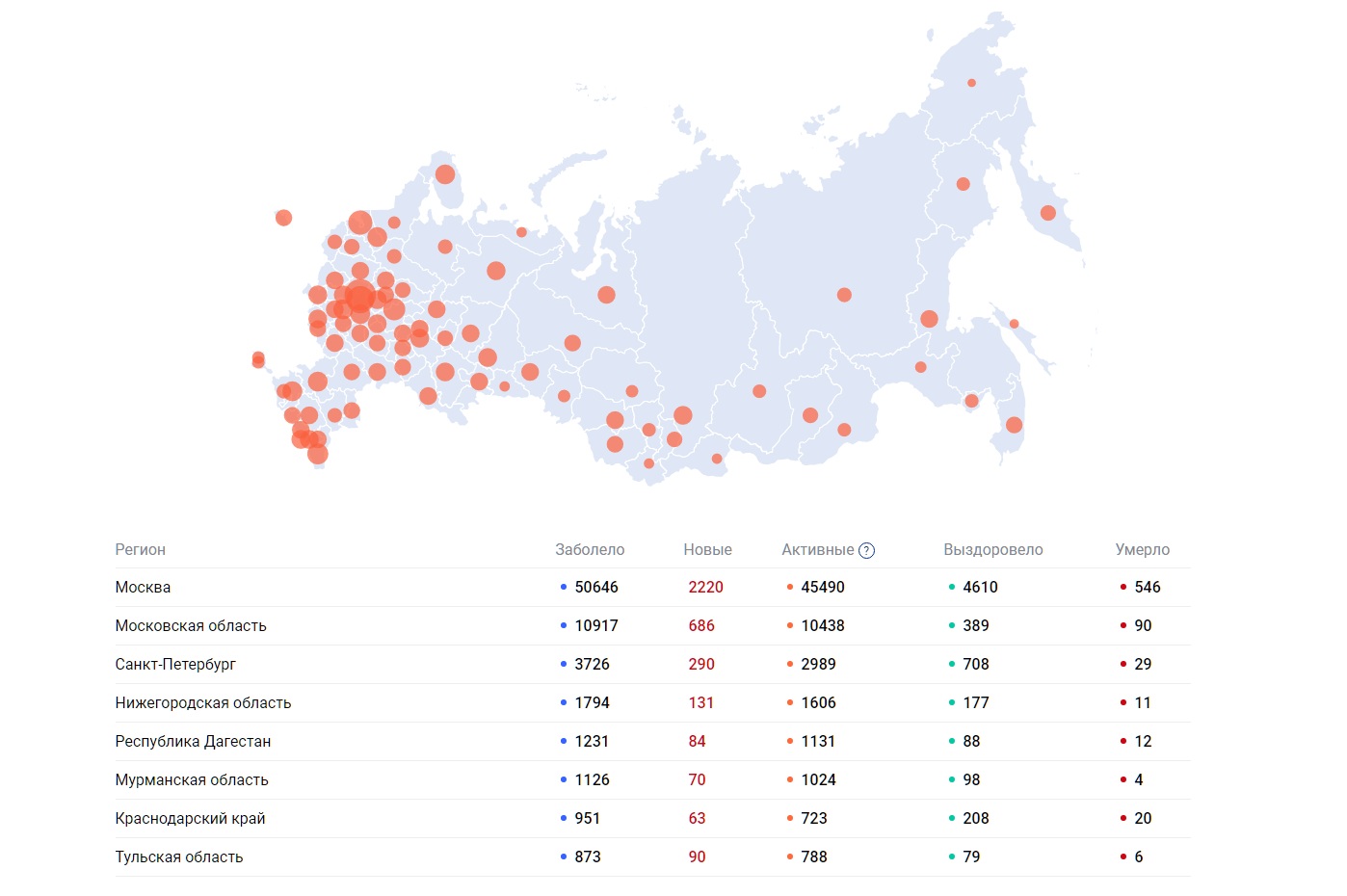Click Moscow total cases value 50646
This screenshot has width=1347, height=896.
coord(596,588)
